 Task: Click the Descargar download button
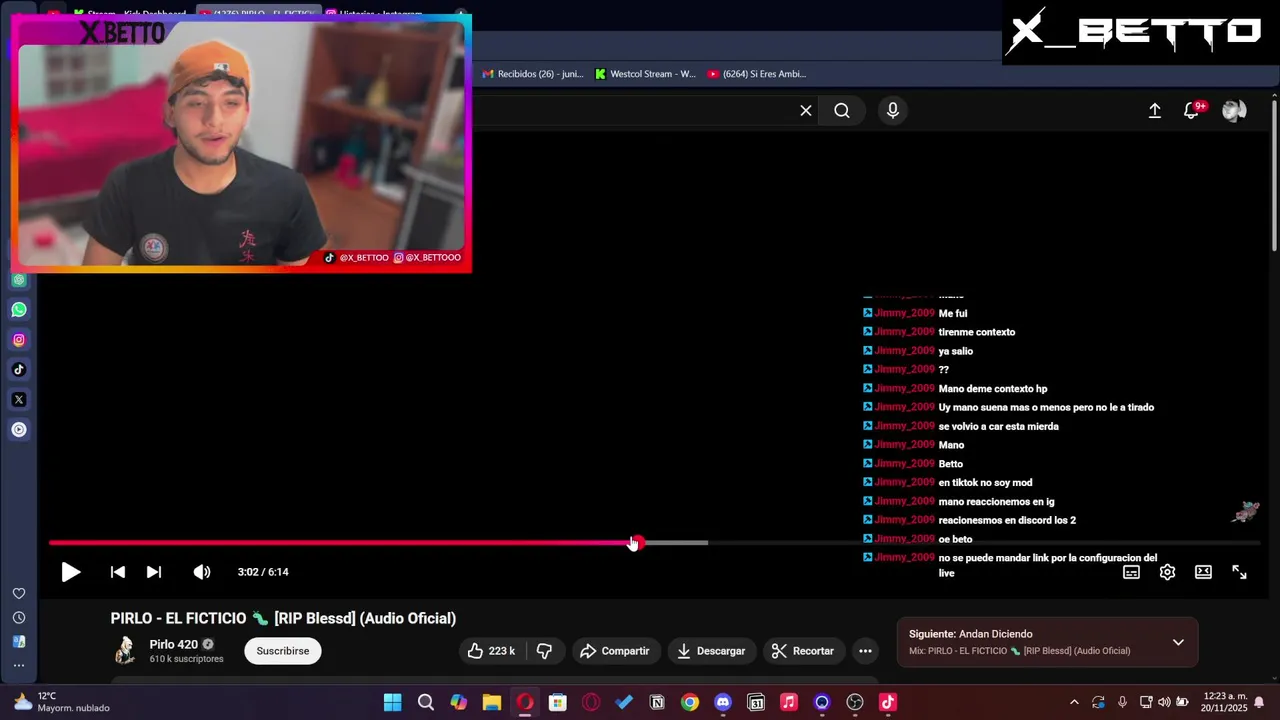coord(711,651)
